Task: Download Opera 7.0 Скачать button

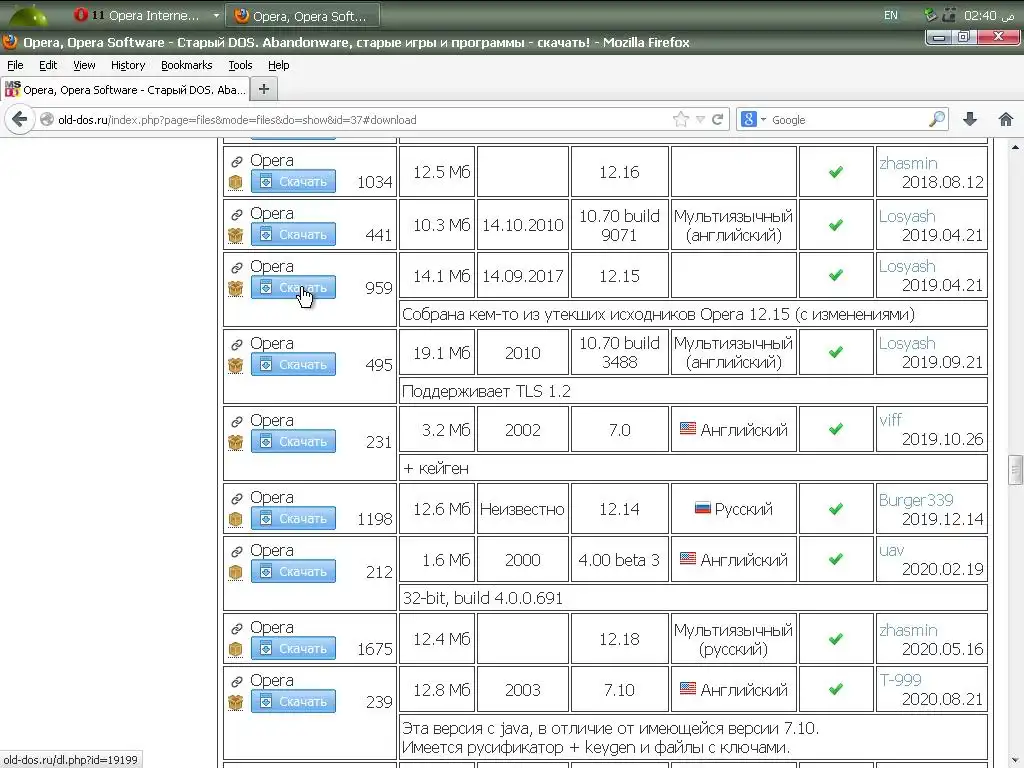Action: coord(293,441)
